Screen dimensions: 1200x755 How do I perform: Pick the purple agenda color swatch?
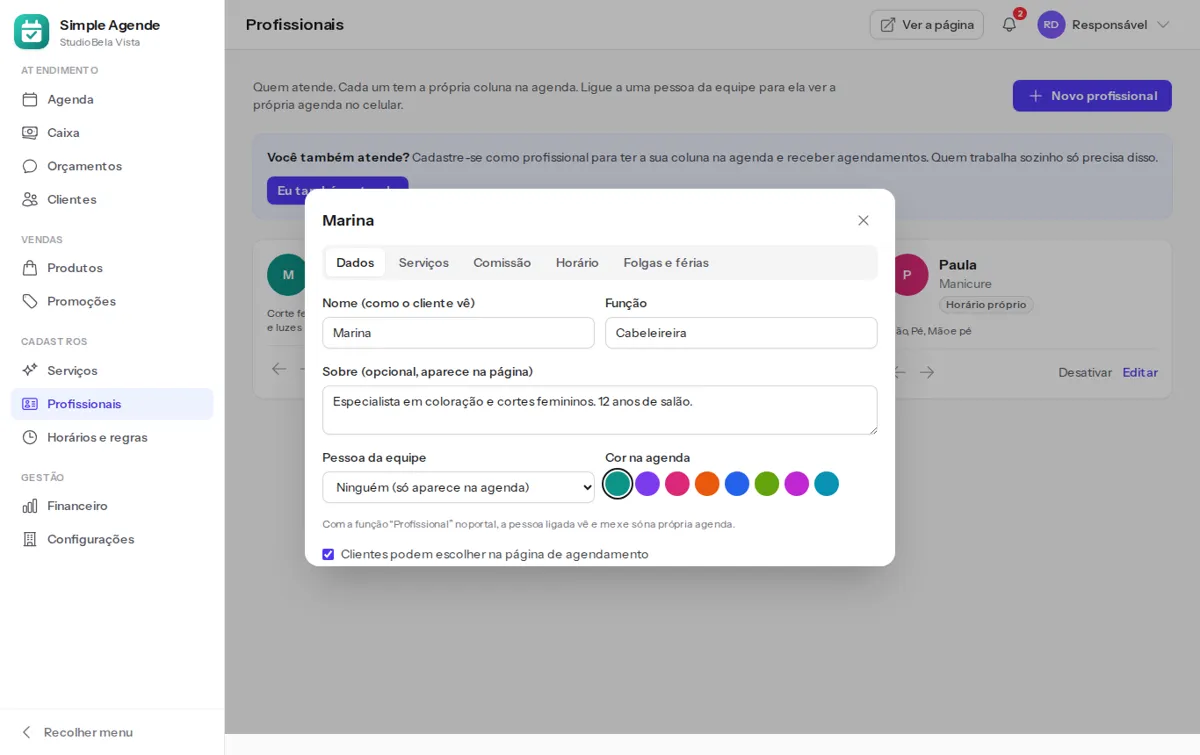click(x=647, y=484)
